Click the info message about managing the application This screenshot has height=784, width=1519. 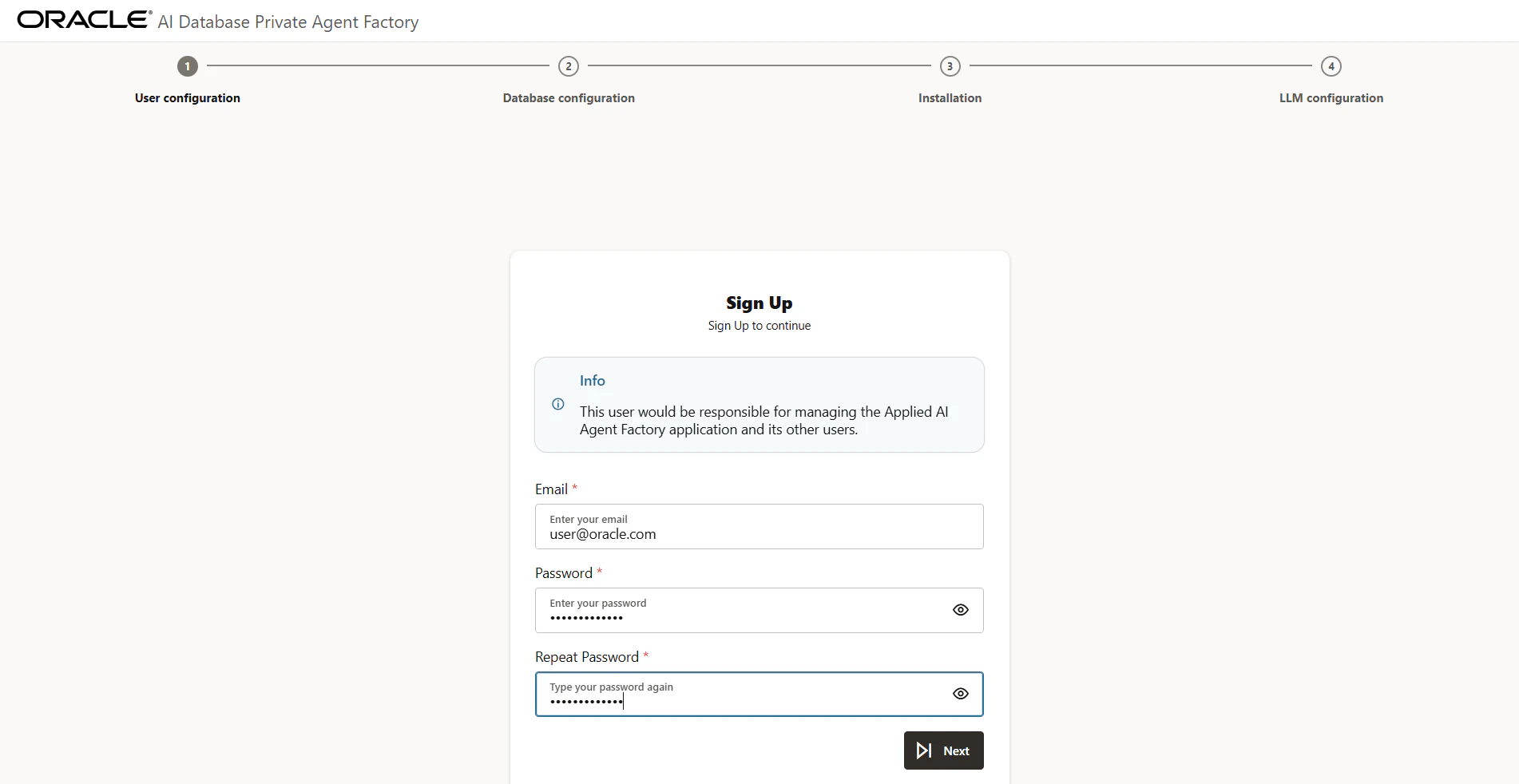click(x=764, y=421)
